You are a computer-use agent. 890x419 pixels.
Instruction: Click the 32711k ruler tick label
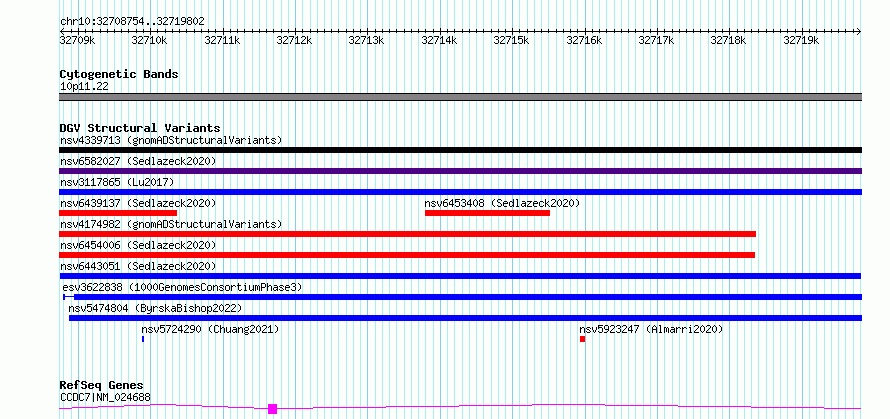click(222, 40)
